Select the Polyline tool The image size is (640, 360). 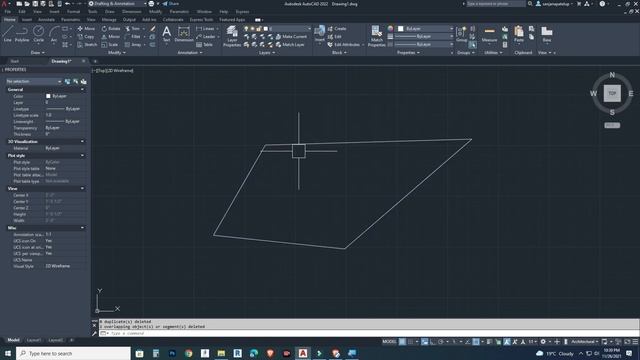click(22, 33)
